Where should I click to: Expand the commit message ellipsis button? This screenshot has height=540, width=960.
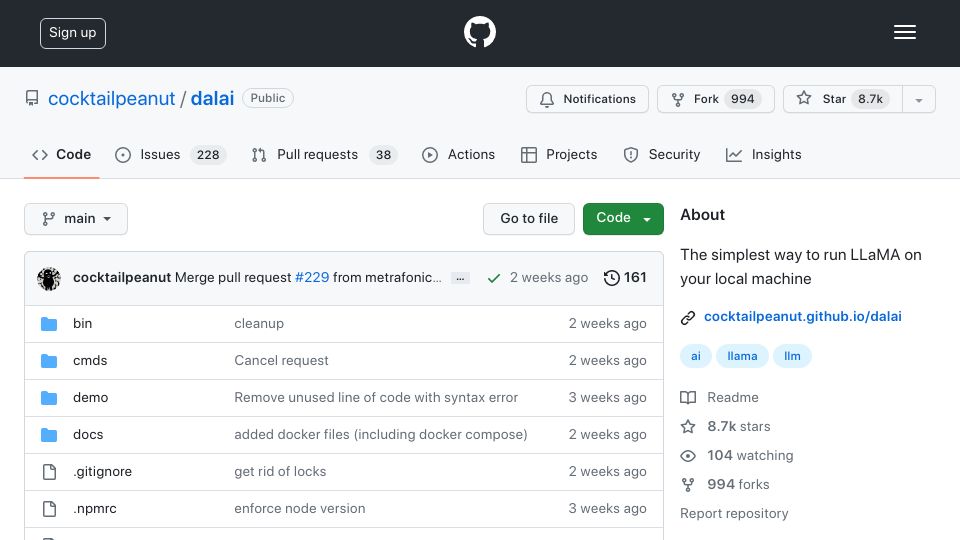click(460, 279)
